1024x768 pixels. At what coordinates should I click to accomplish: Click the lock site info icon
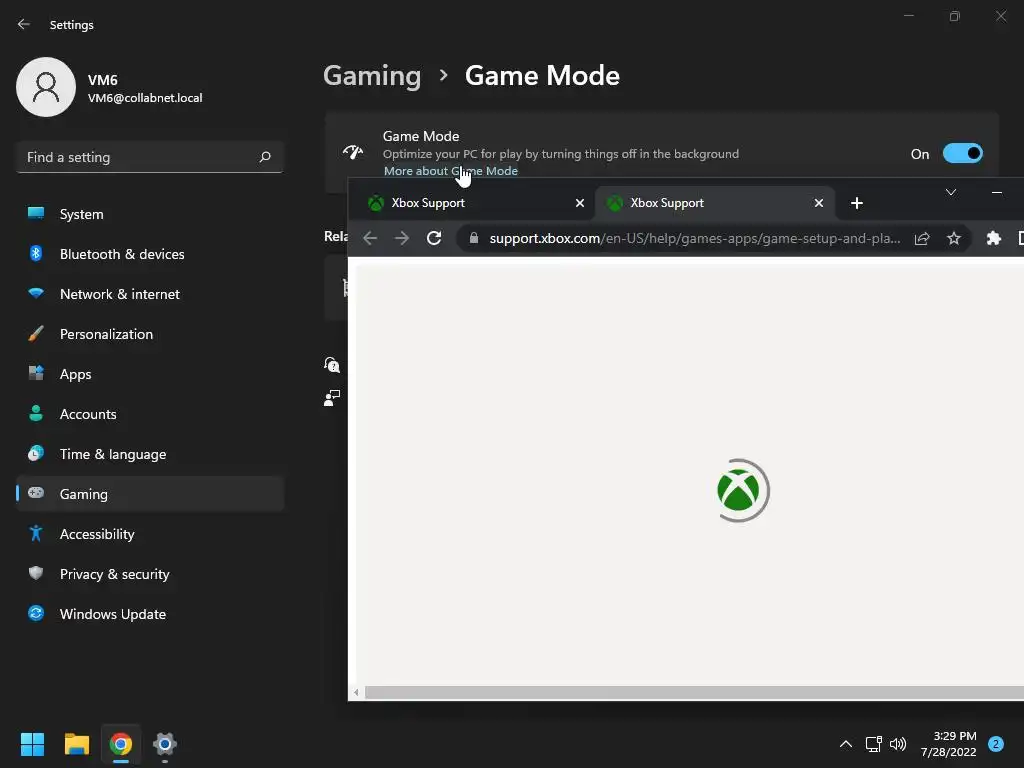474,238
